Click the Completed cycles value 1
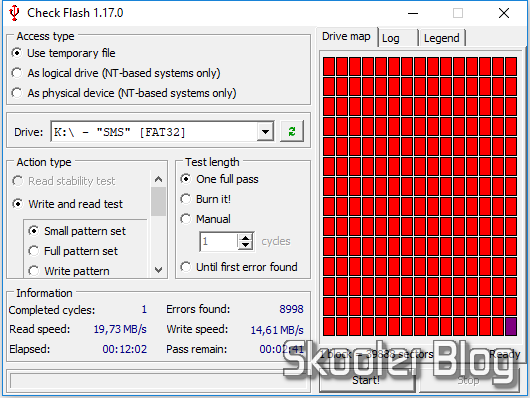The height and width of the screenshot is (398, 530). click(x=144, y=309)
